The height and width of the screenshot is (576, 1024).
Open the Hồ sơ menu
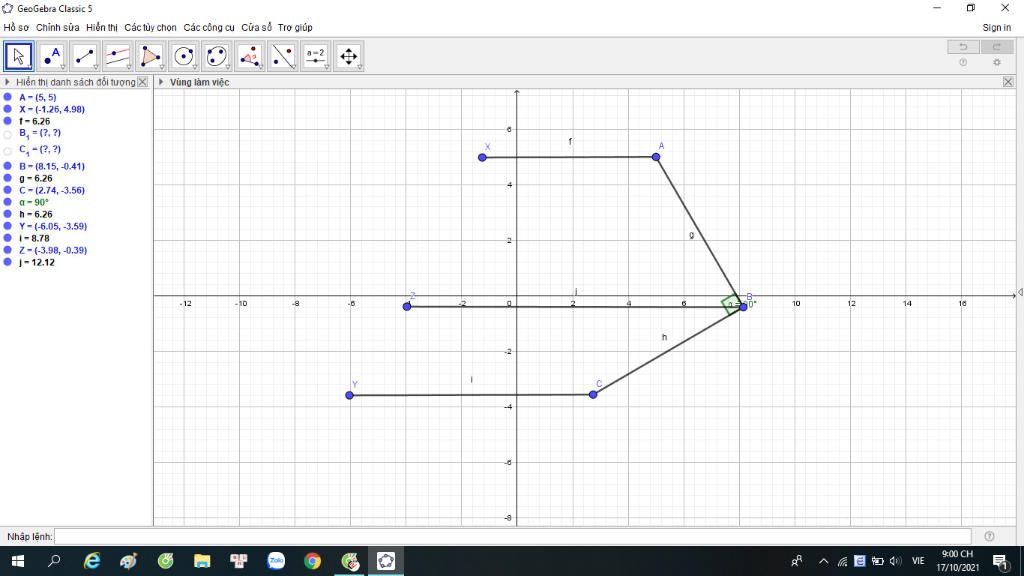[16, 27]
